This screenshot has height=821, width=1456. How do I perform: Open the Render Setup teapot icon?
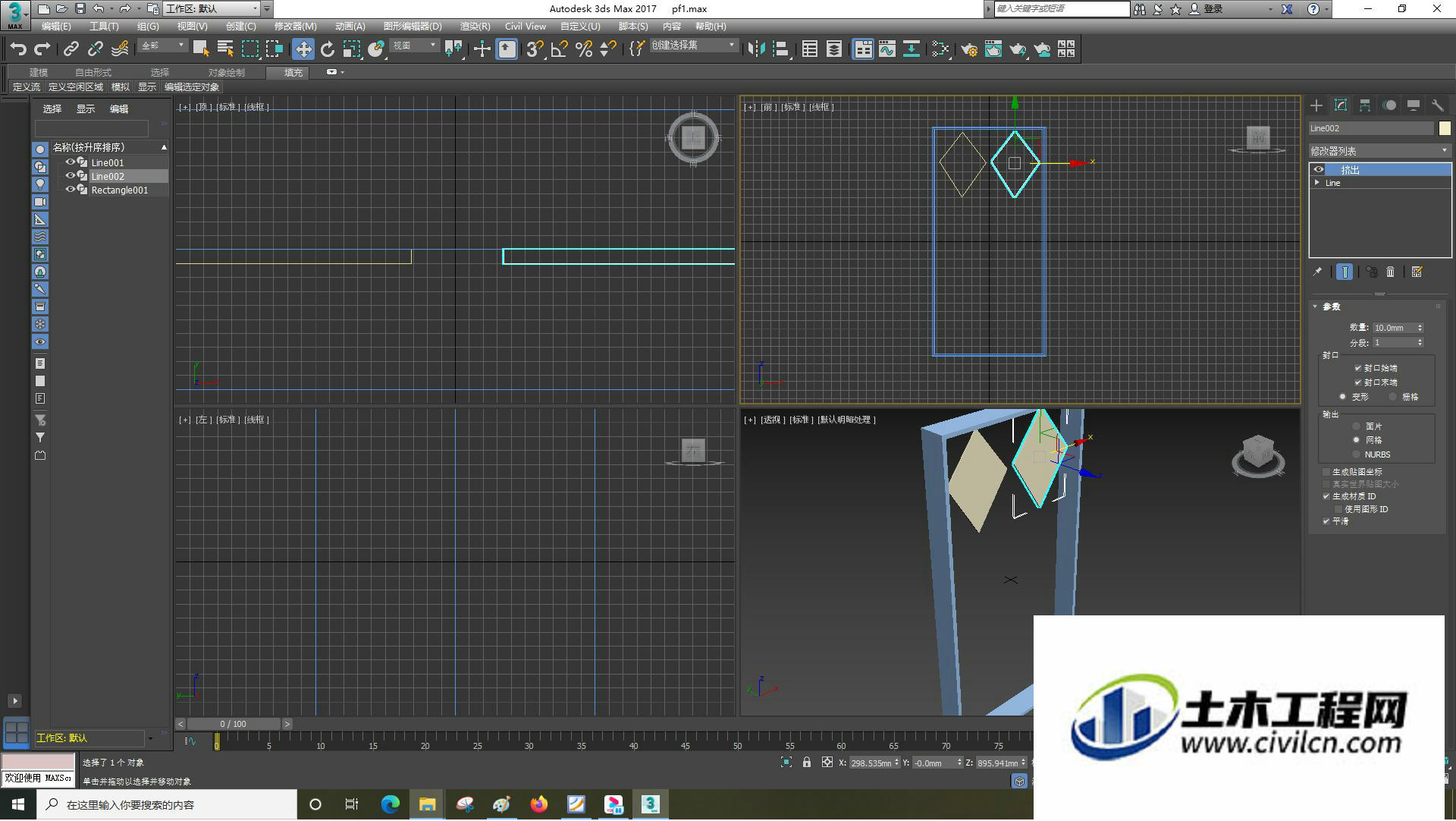click(x=968, y=49)
